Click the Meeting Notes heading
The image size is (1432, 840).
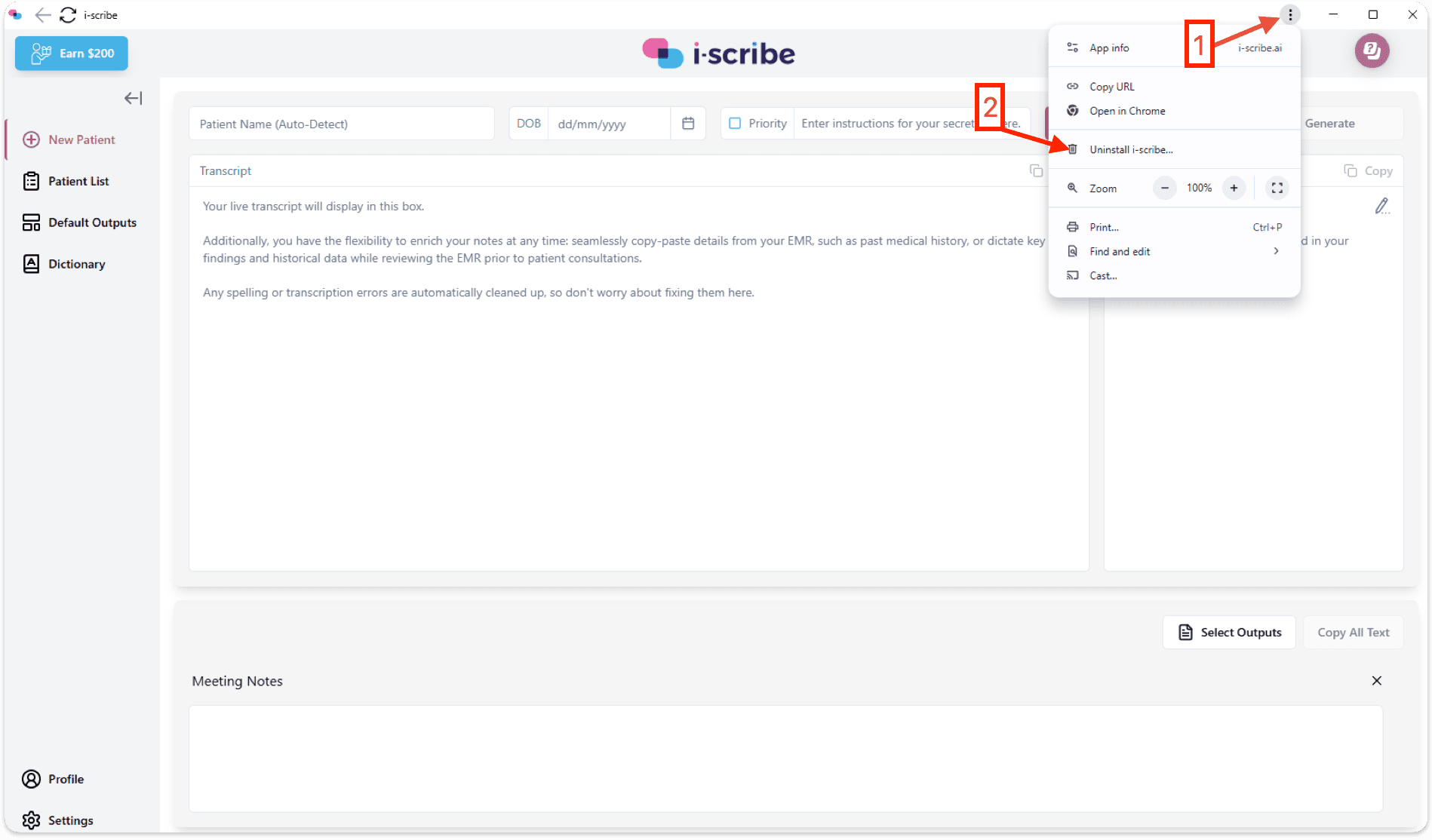coord(237,681)
